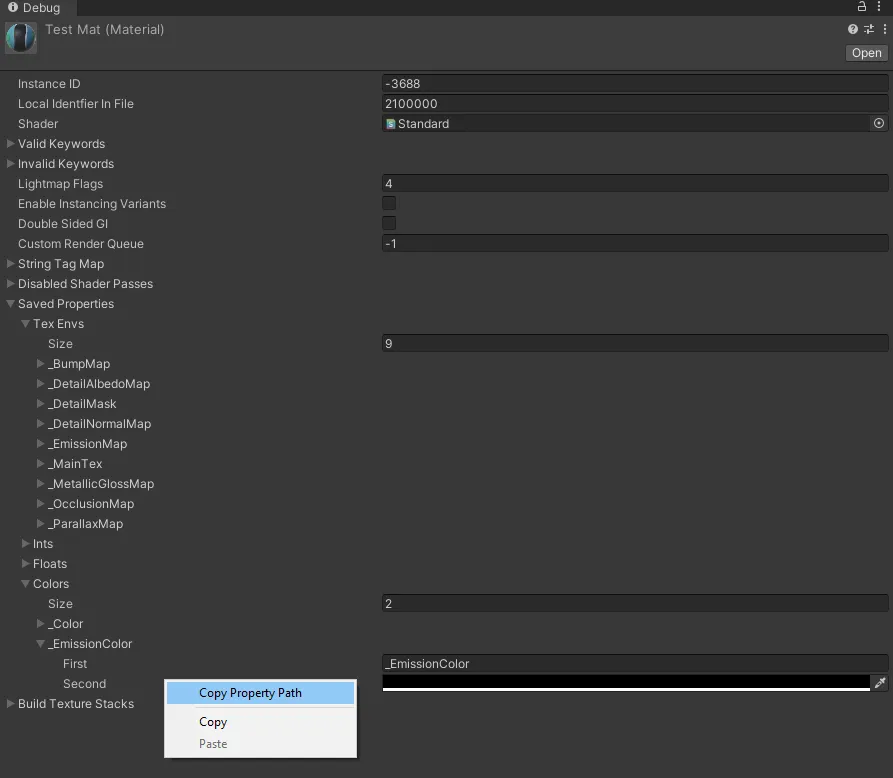Image resolution: width=893 pixels, height=778 pixels.
Task: Click the Test Mat material preview thumbnail
Action: click(21, 38)
